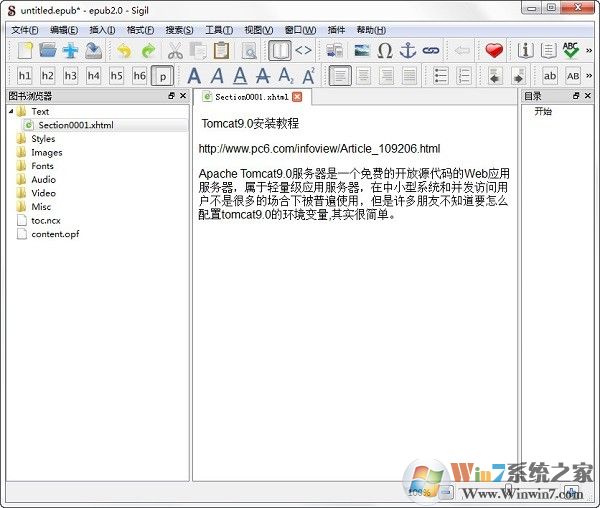Add existing files with plus icon

(70, 50)
